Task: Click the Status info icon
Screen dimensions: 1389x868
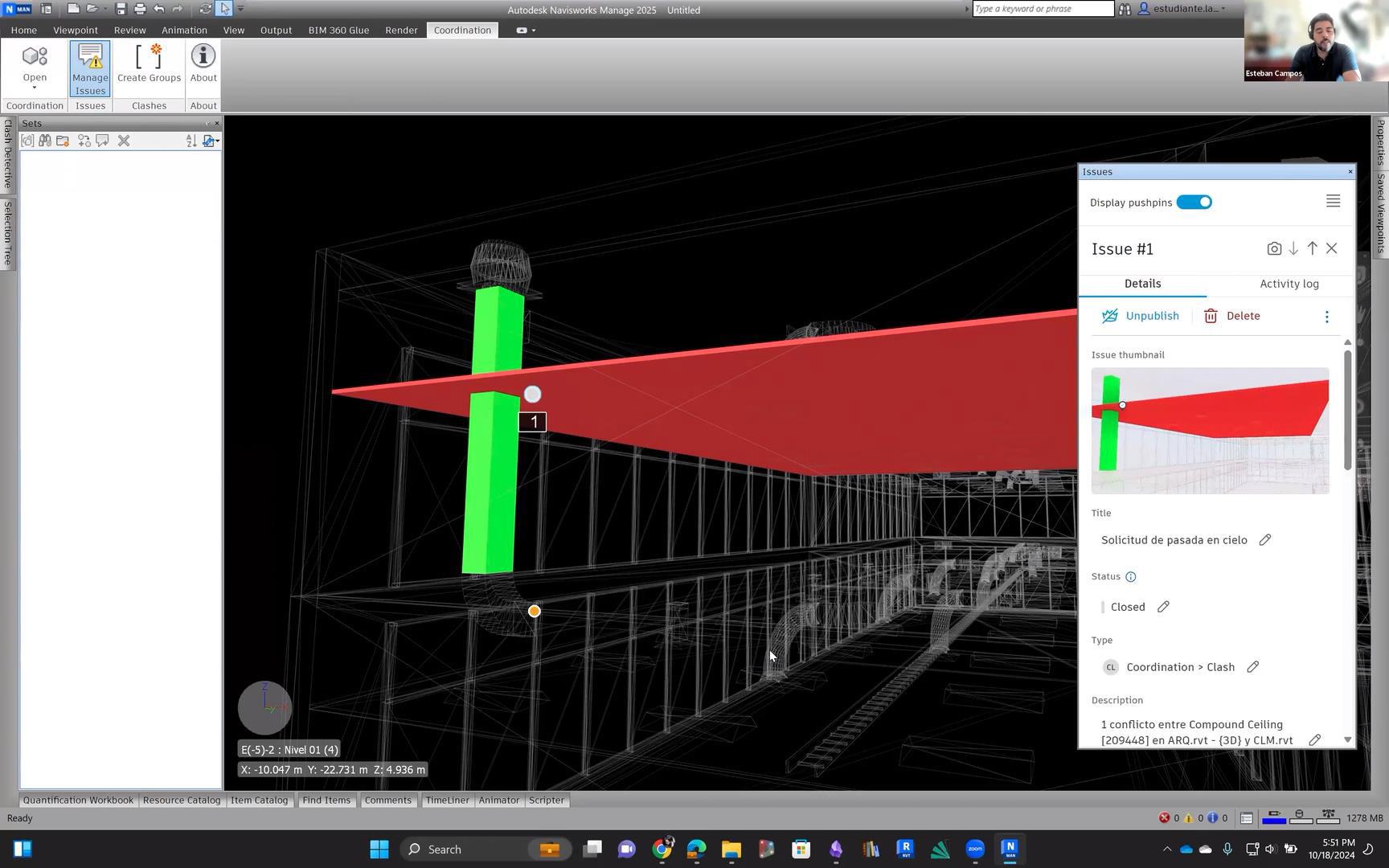Action: click(x=1131, y=577)
